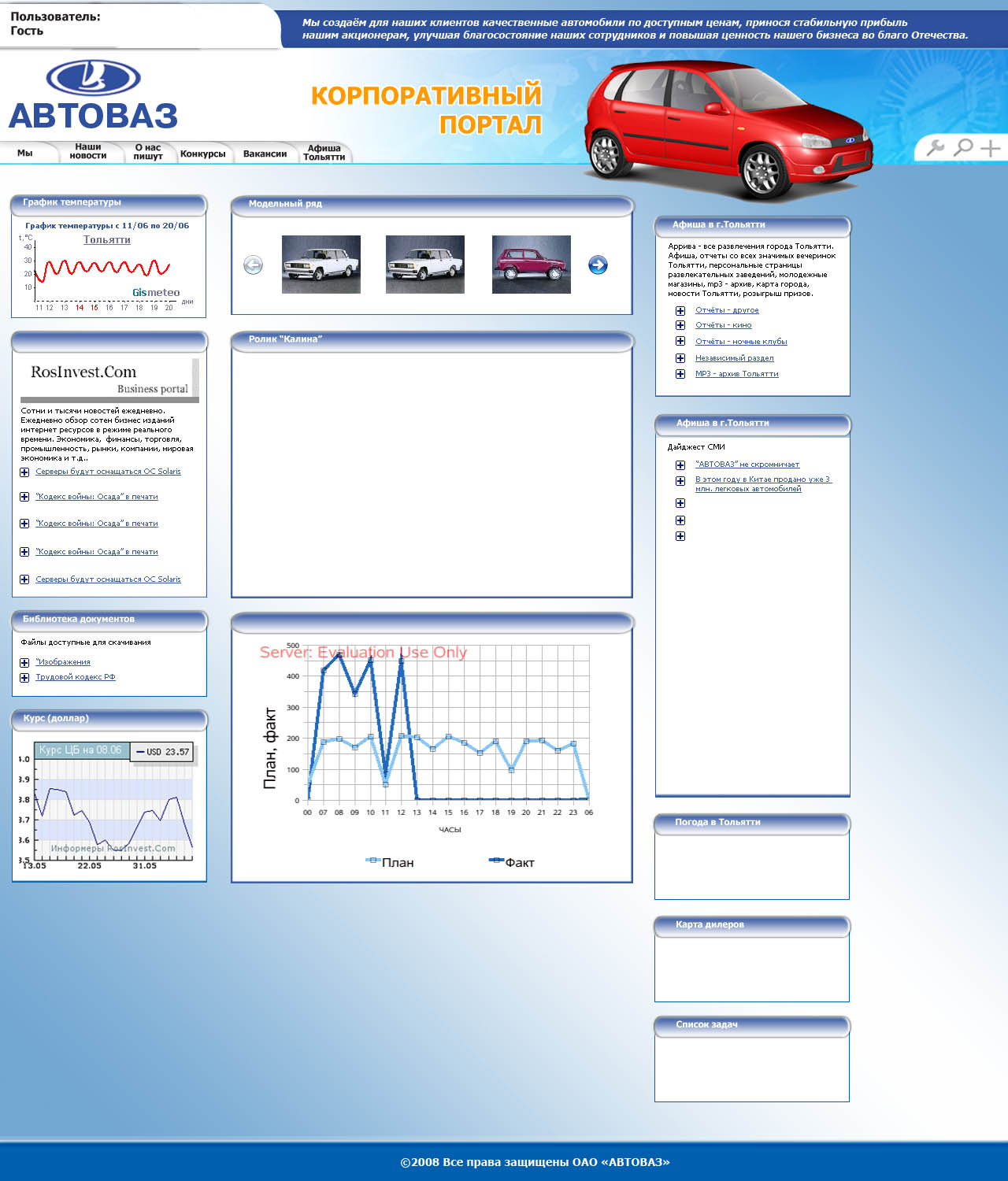Click the Ролик "Калина" panel header

tap(432, 340)
